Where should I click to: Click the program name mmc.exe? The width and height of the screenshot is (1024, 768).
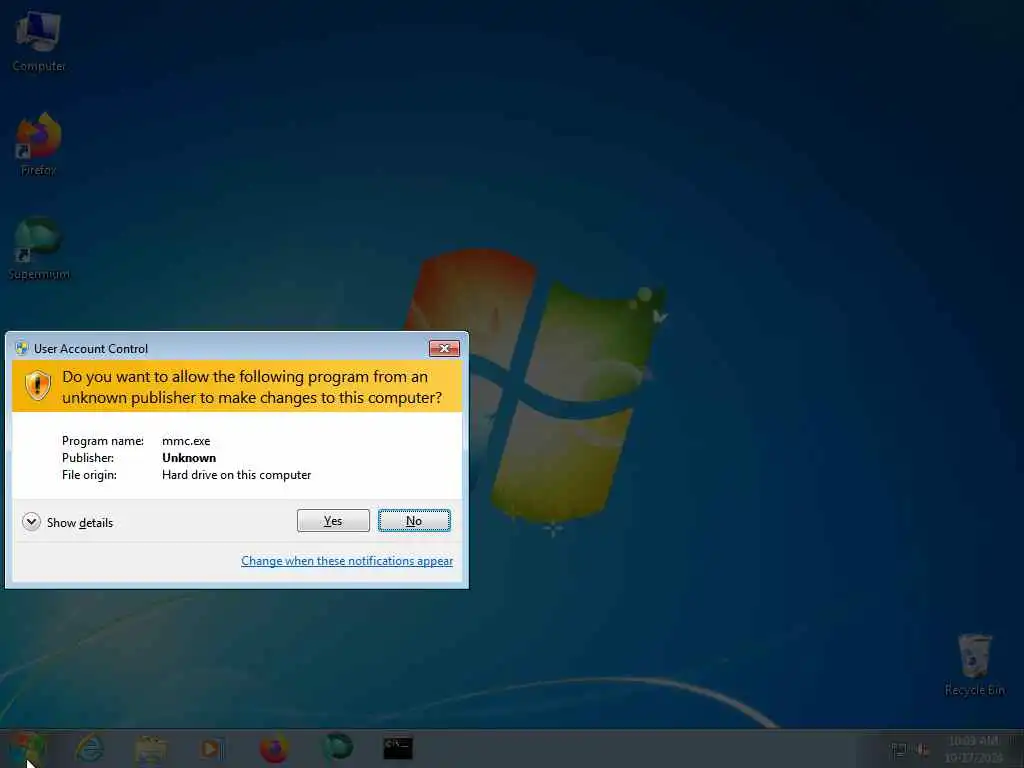(x=186, y=441)
